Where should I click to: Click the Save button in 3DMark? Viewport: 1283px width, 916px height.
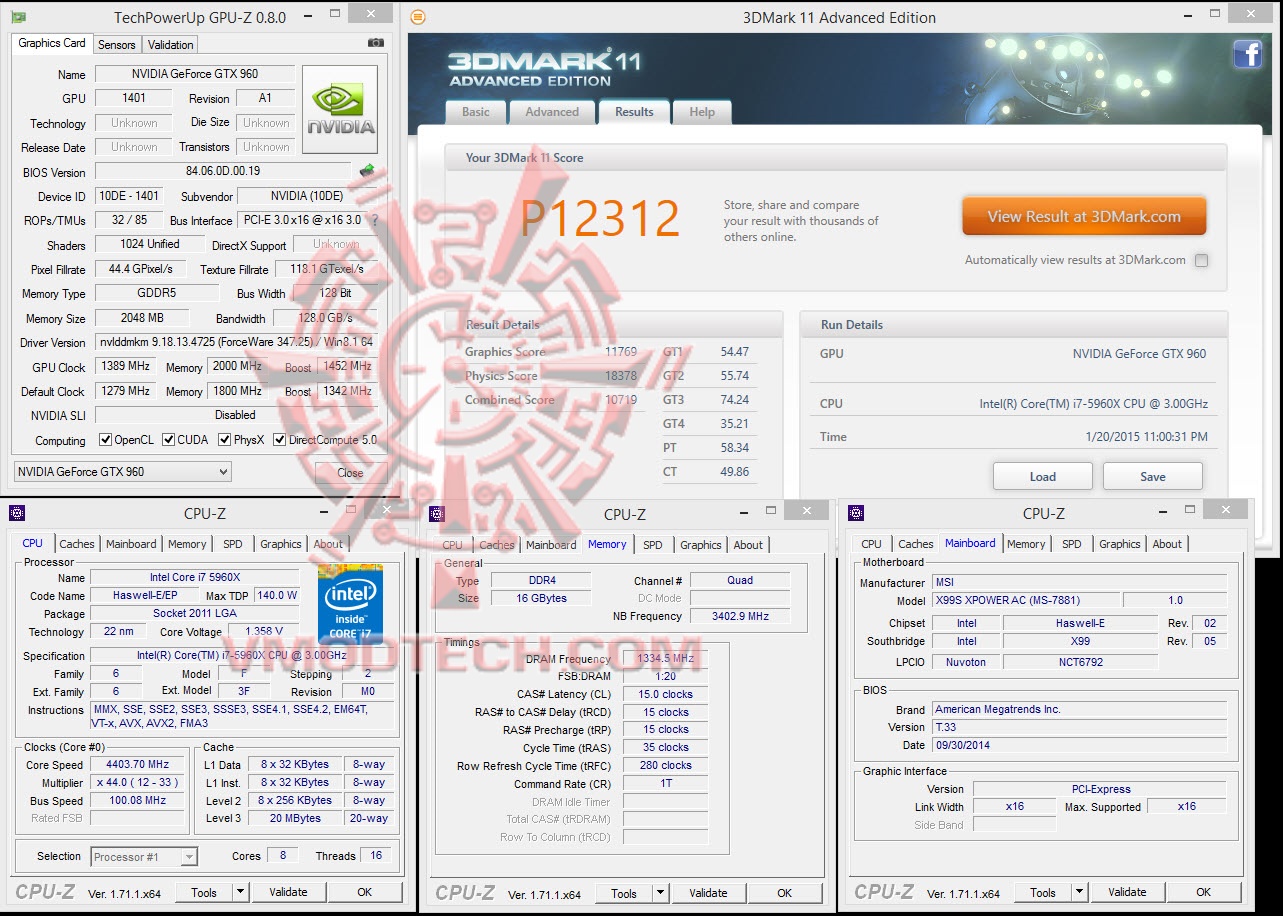pyautogui.click(x=1153, y=476)
